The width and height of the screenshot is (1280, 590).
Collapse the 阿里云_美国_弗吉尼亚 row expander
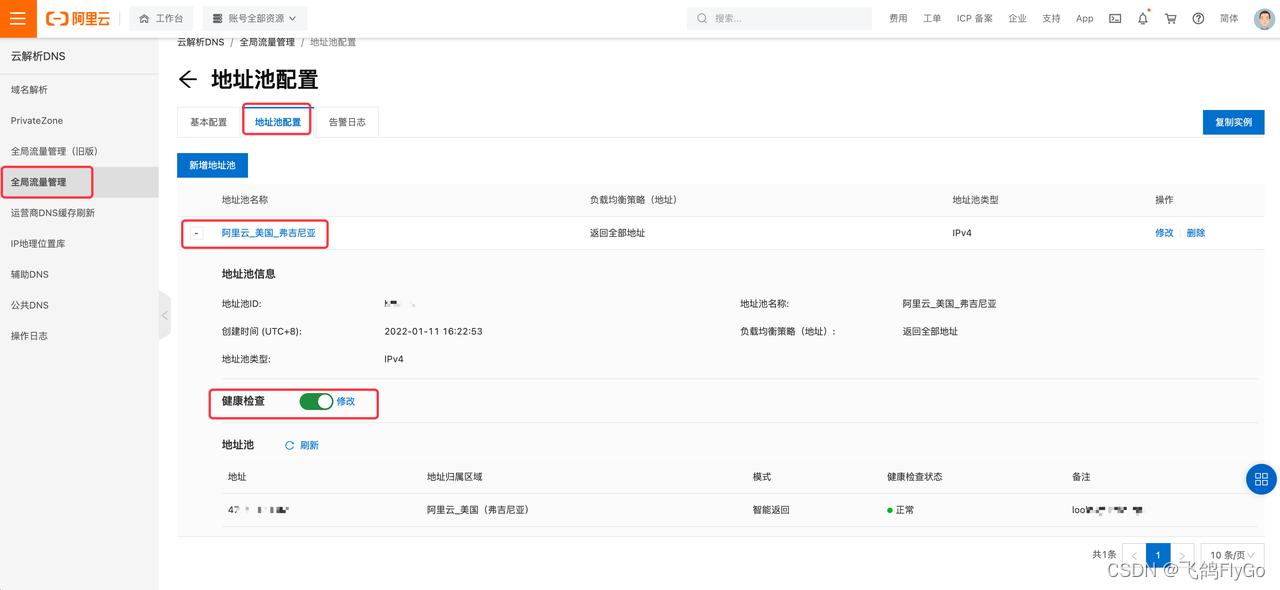pos(197,233)
